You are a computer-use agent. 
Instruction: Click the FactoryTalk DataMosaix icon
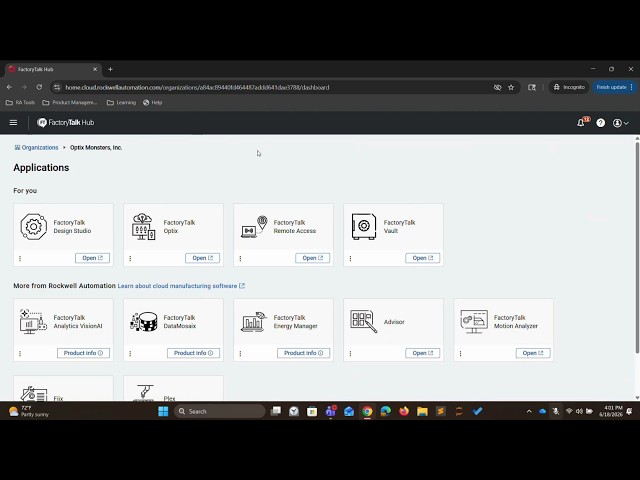click(x=144, y=322)
